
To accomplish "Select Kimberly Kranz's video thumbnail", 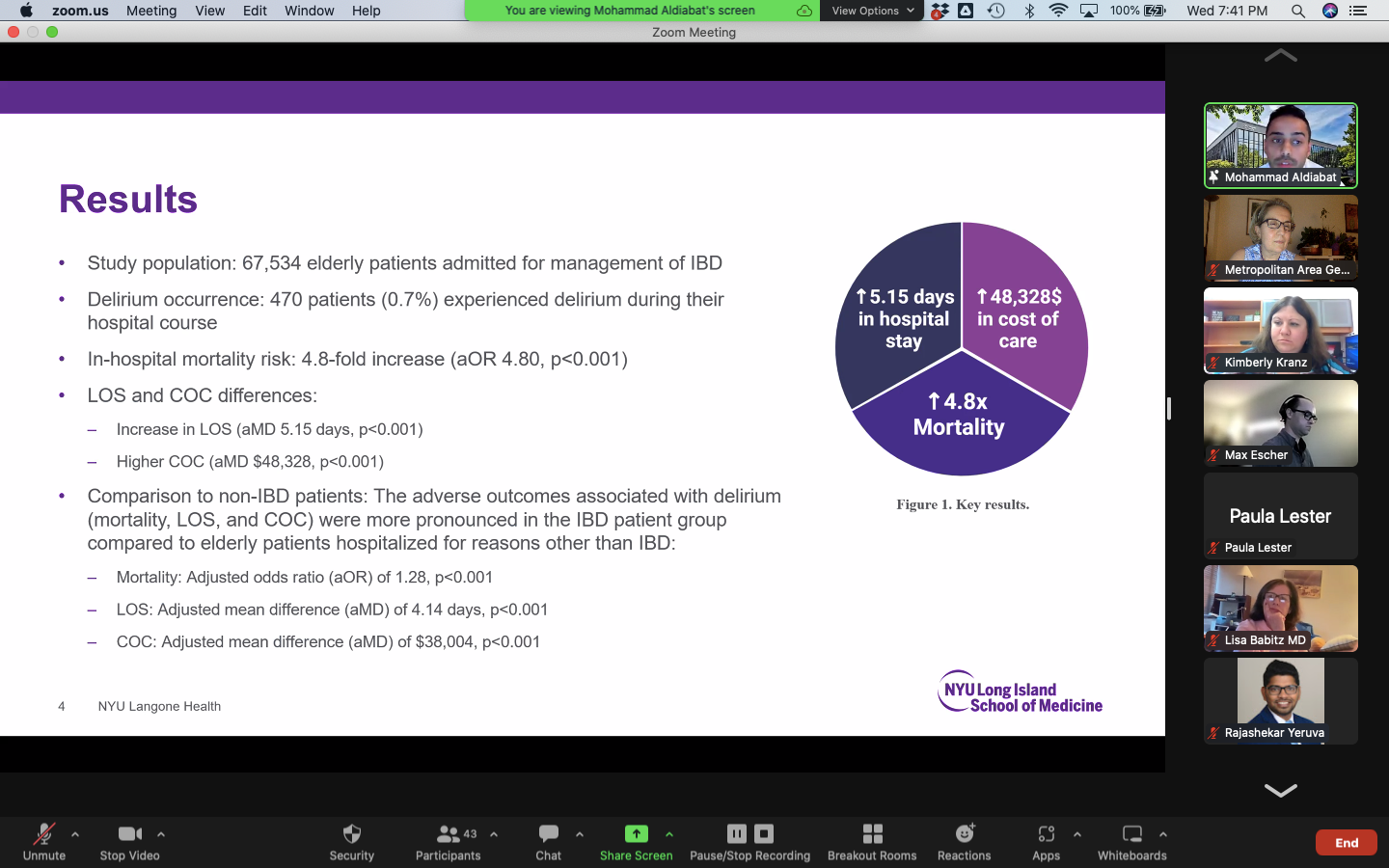I will pos(1281,331).
